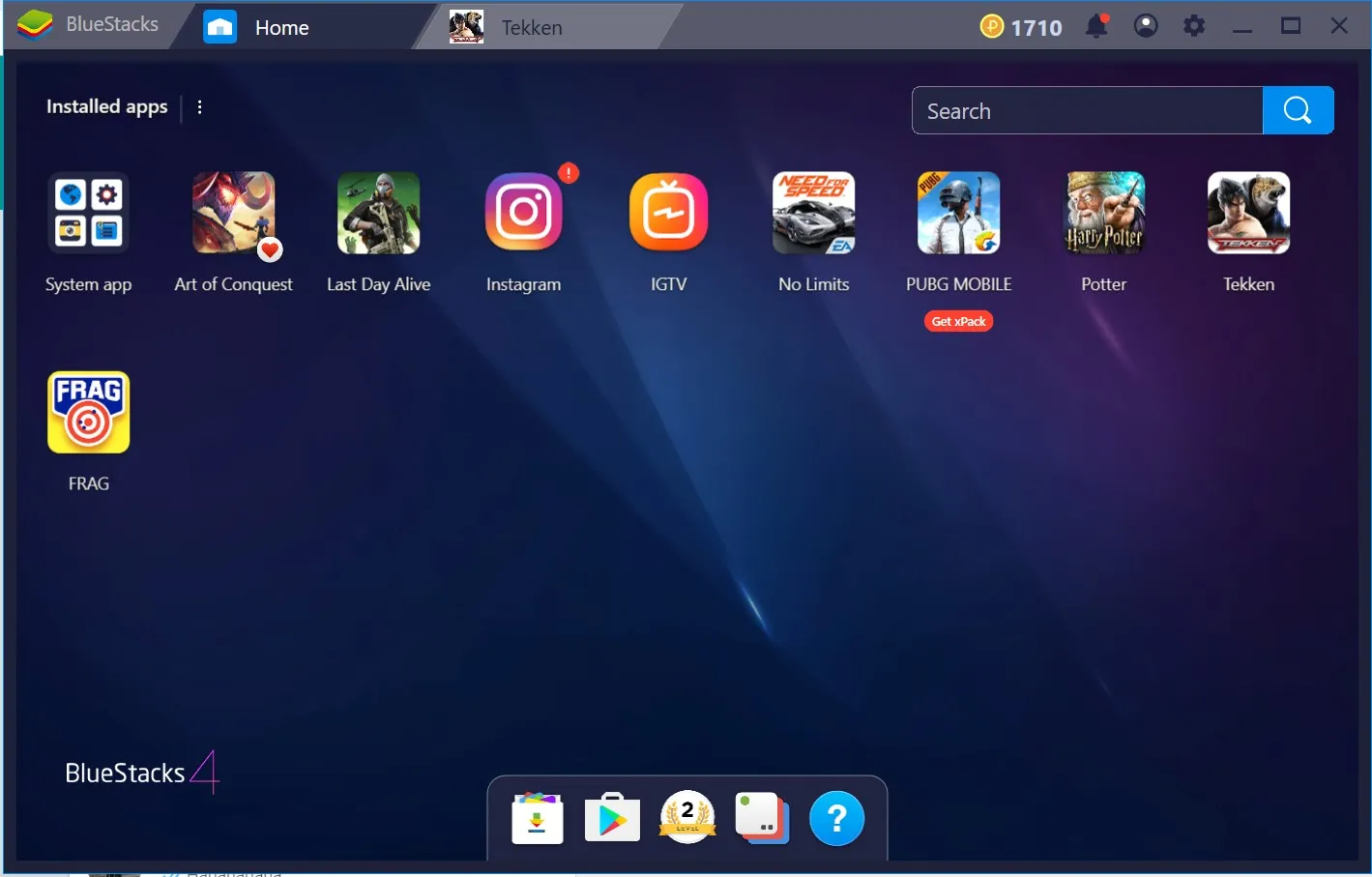
Task: Open the App Center download icon
Action: [x=538, y=819]
